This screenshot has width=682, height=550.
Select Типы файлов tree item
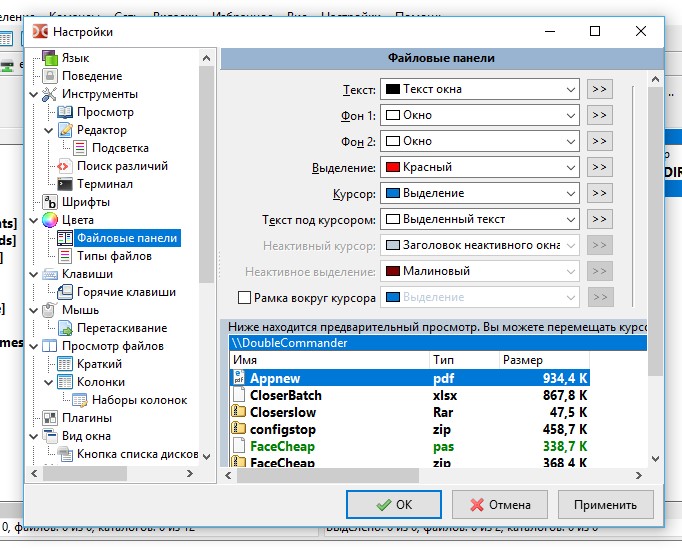pos(114,256)
